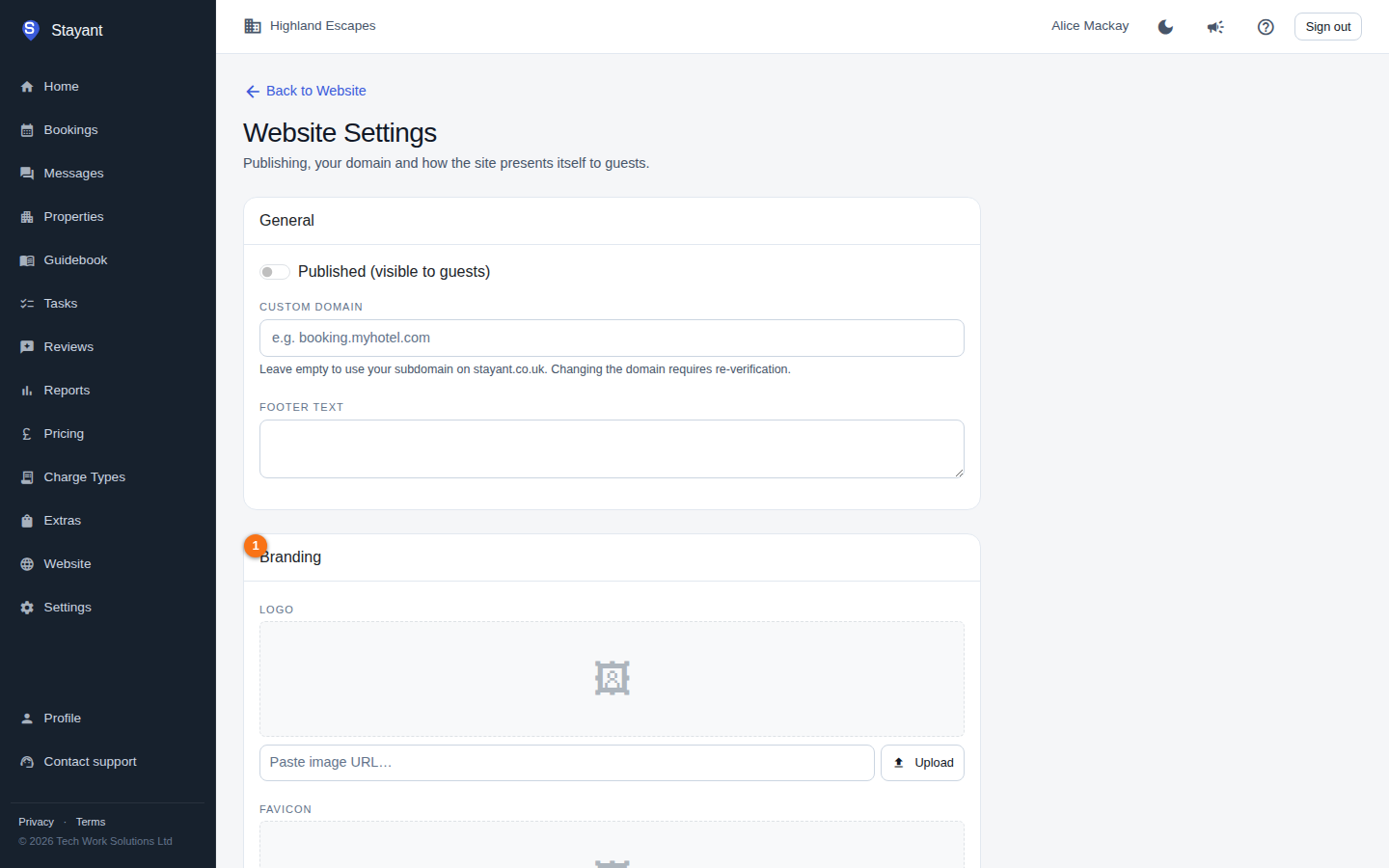Open the Terms link in the footer
This screenshot has height=868, width=1389.
(91, 822)
